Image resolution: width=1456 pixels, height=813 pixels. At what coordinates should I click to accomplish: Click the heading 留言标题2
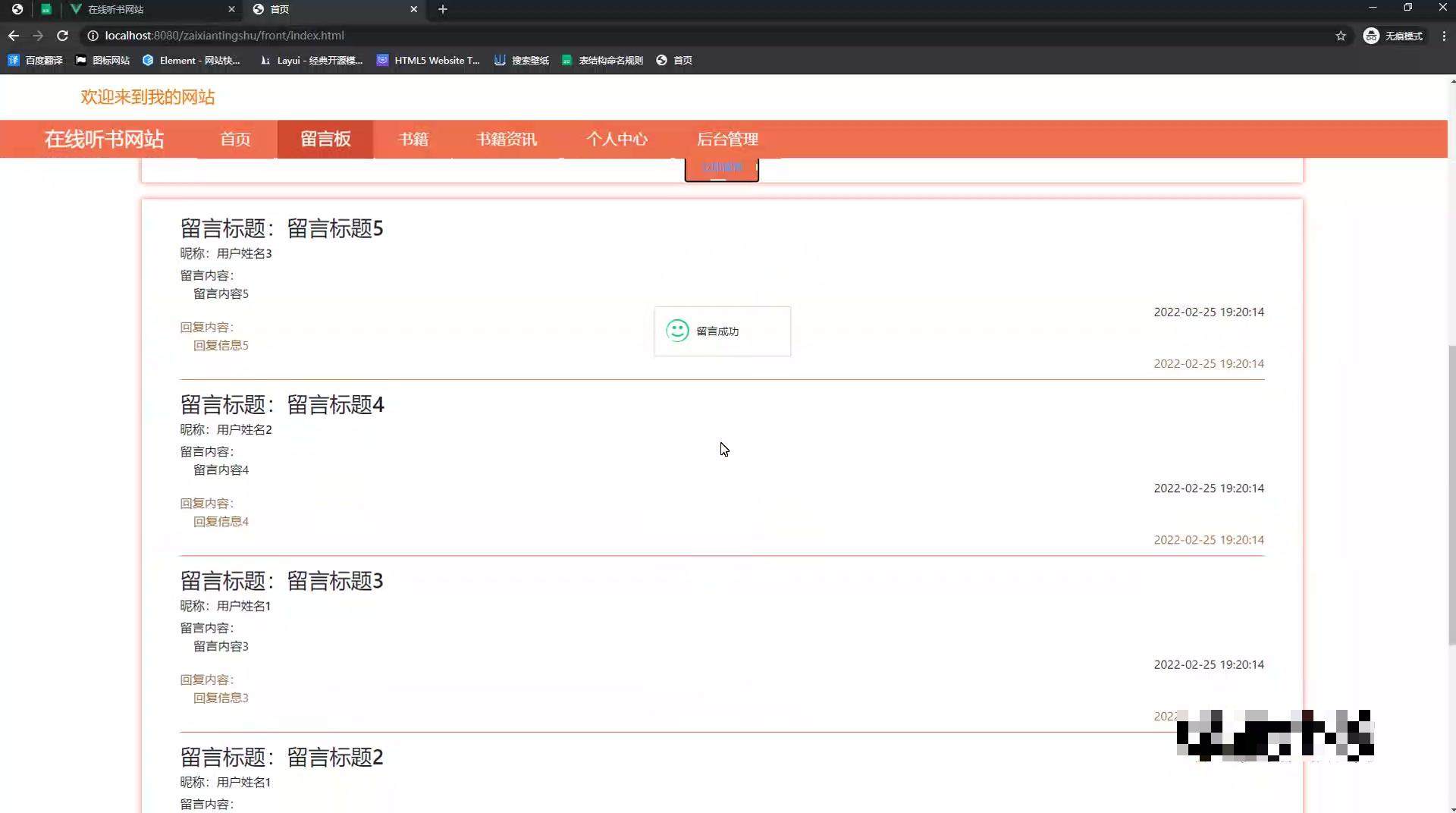tap(335, 757)
